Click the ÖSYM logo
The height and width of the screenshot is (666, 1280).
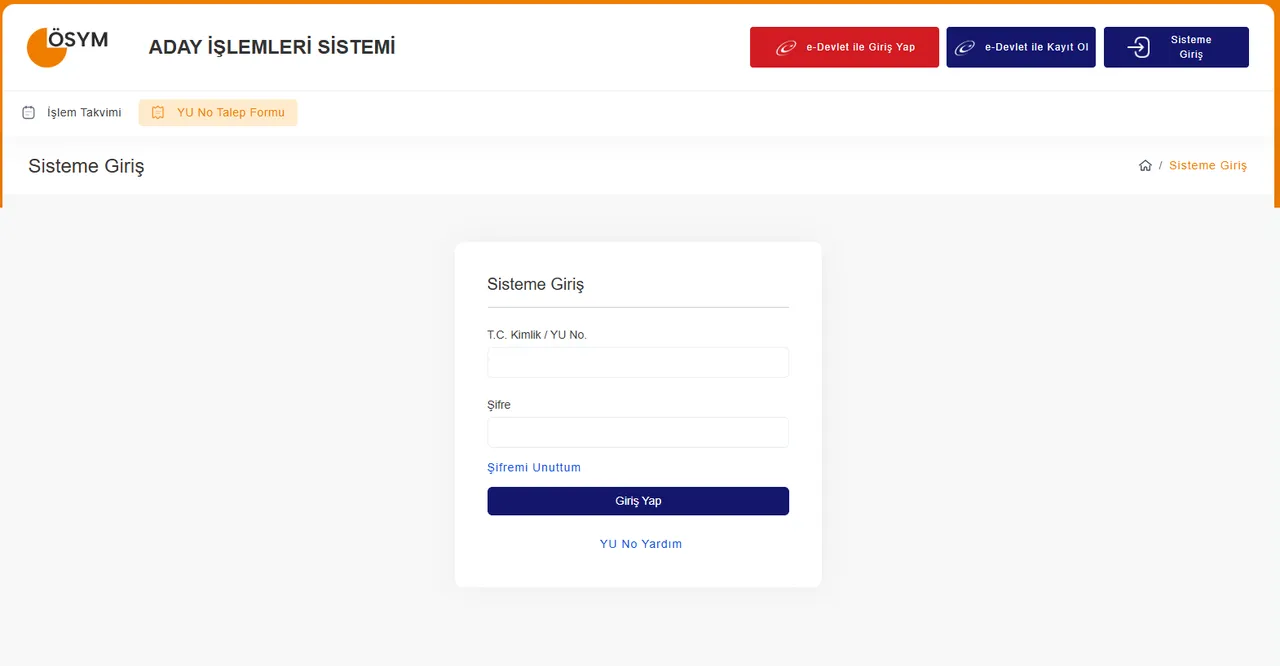click(66, 46)
